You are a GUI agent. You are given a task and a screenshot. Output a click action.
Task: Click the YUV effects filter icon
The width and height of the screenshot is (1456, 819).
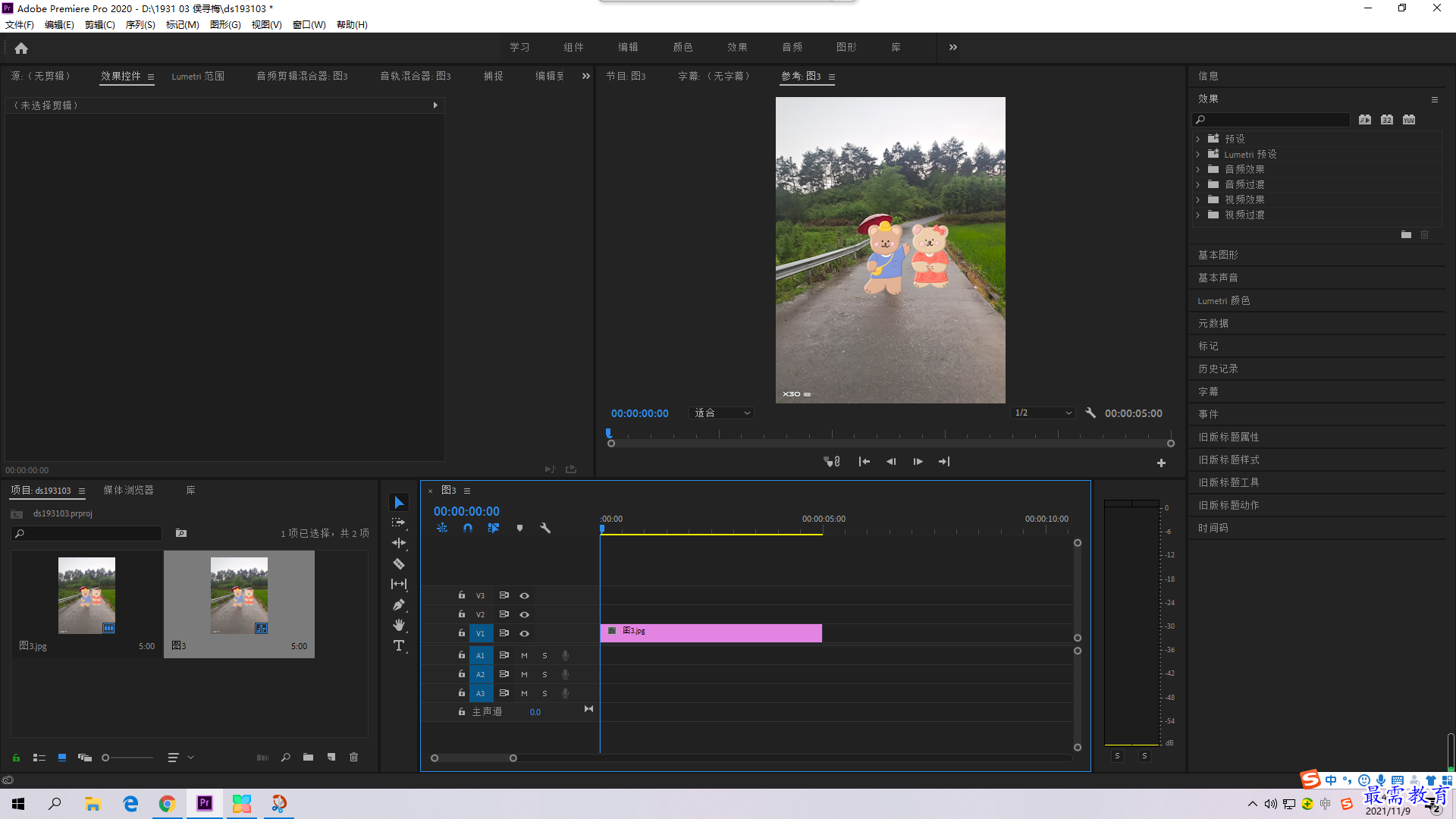click(x=1409, y=119)
